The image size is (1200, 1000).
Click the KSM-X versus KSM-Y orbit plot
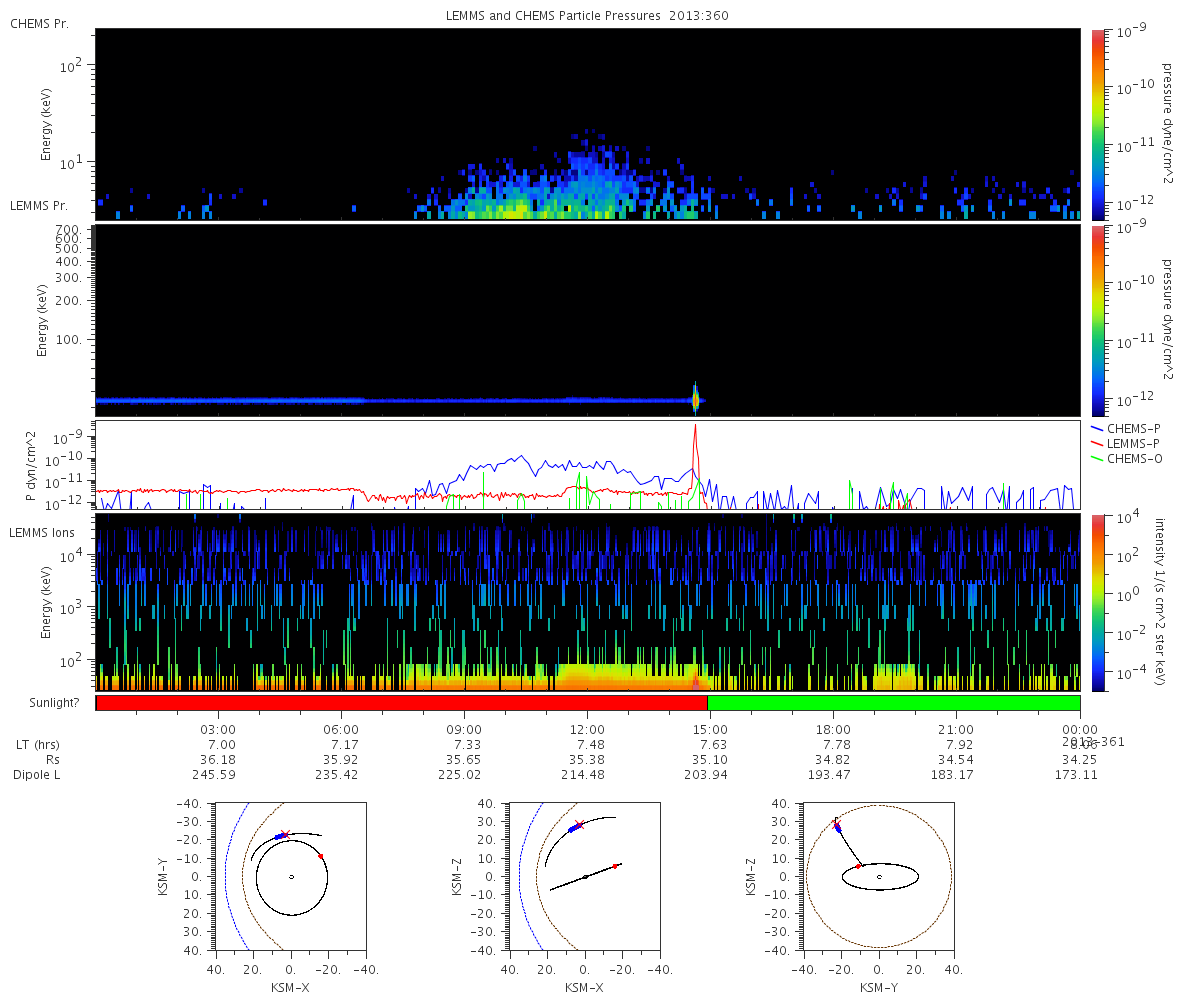point(291,877)
